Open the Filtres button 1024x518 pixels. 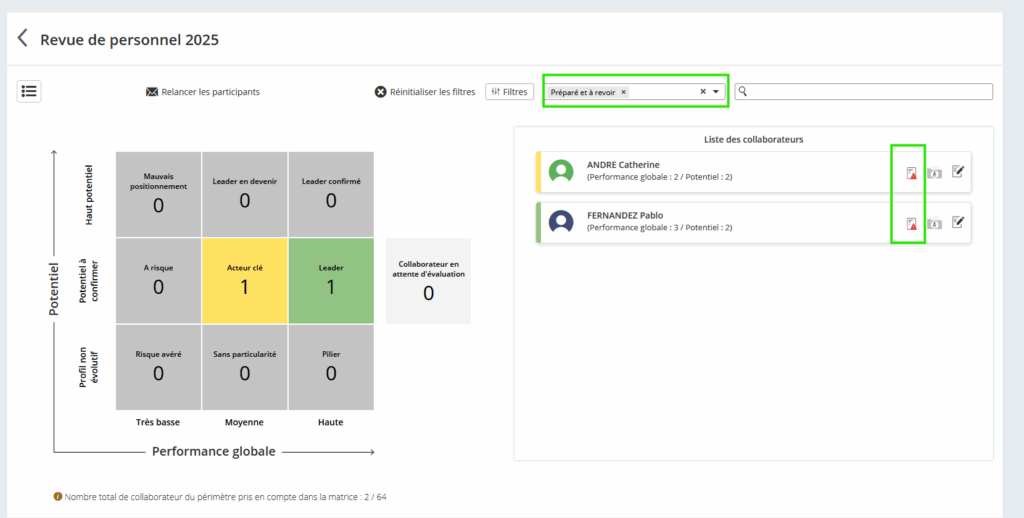click(x=509, y=92)
